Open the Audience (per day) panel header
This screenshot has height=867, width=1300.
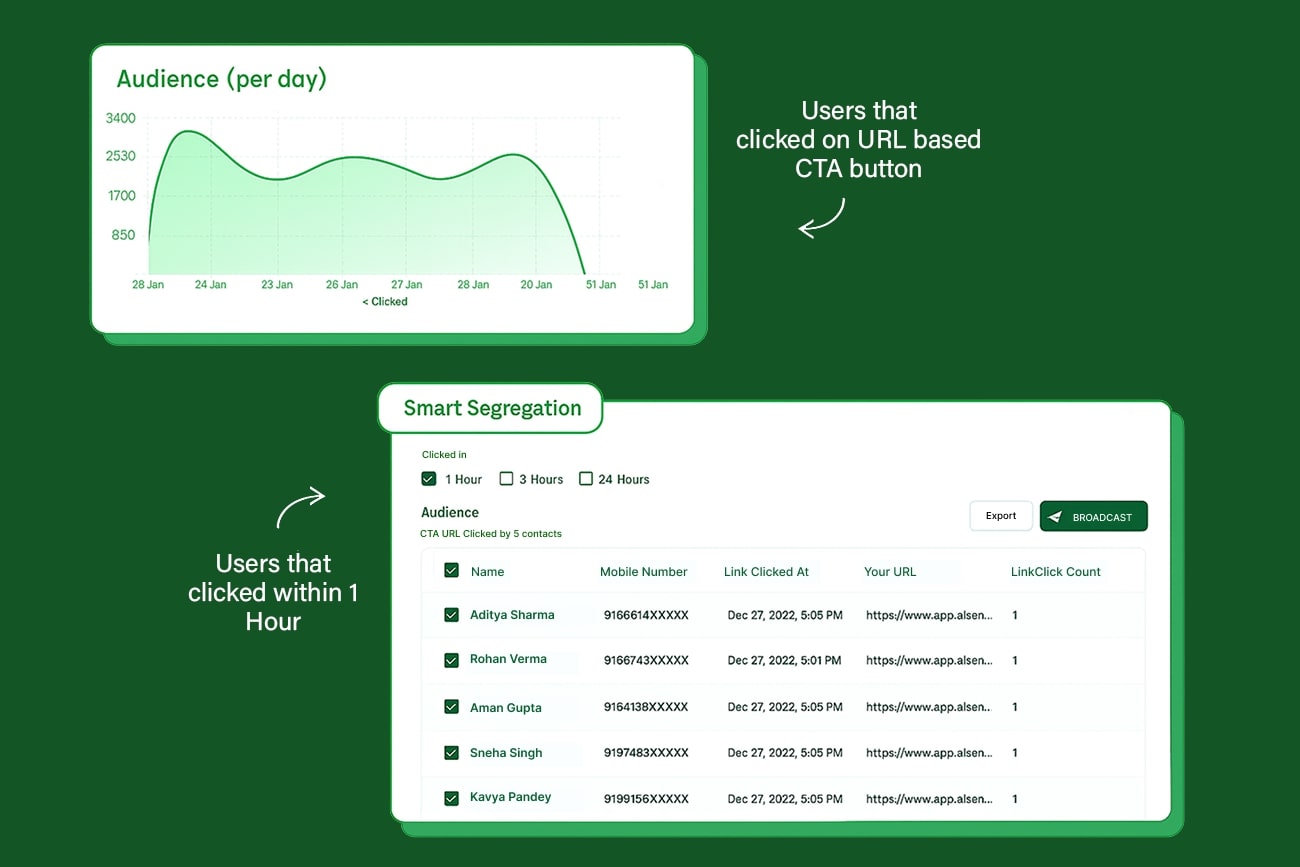point(221,78)
